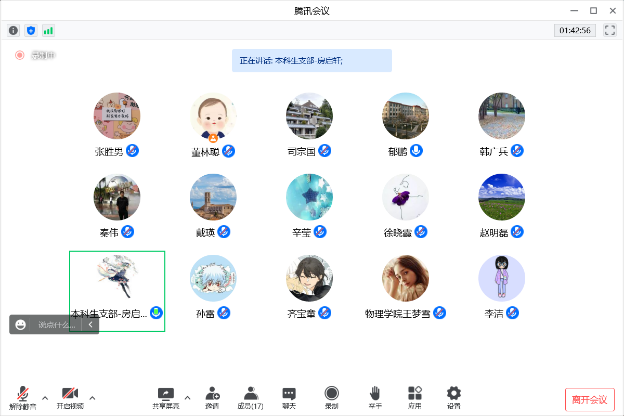Click the red Leave Meeting button
The height and width of the screenshot is (416, 624).
[589, 399]
